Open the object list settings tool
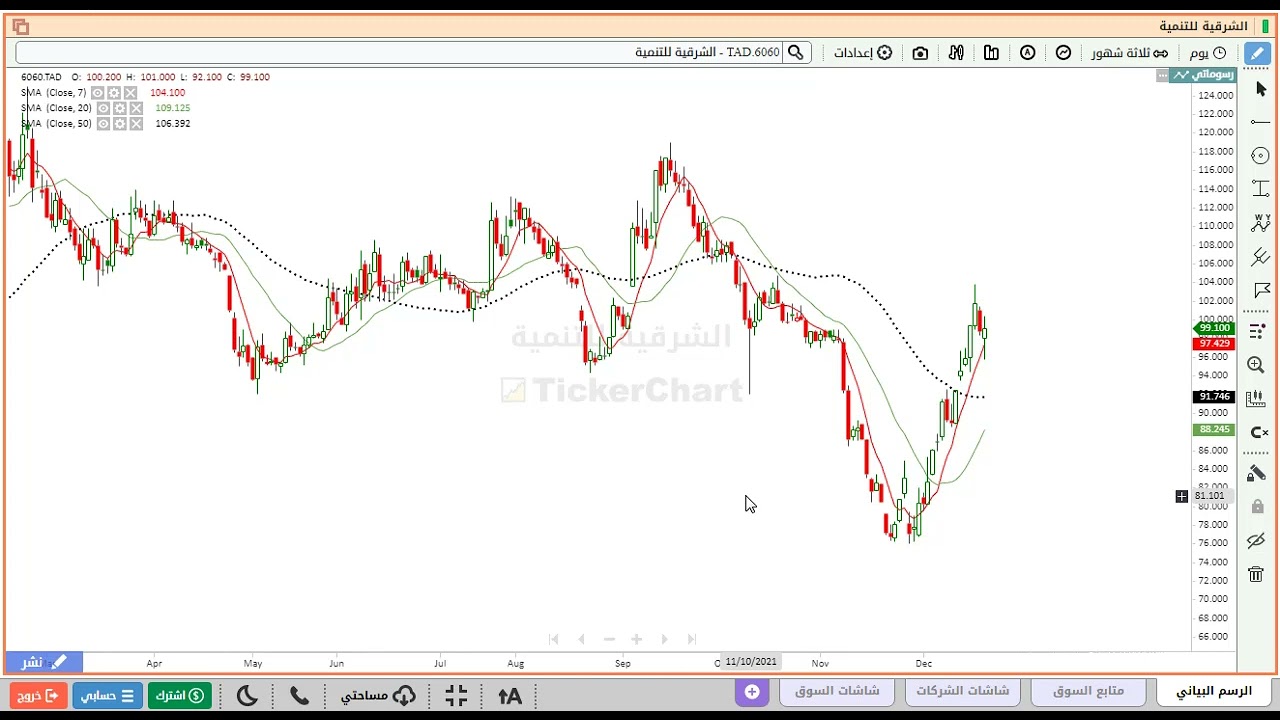This screenshot has width=1280, height=720. point(1258,330)
